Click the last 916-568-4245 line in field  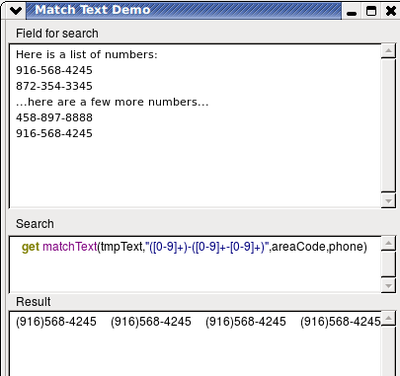pos(54,133)
